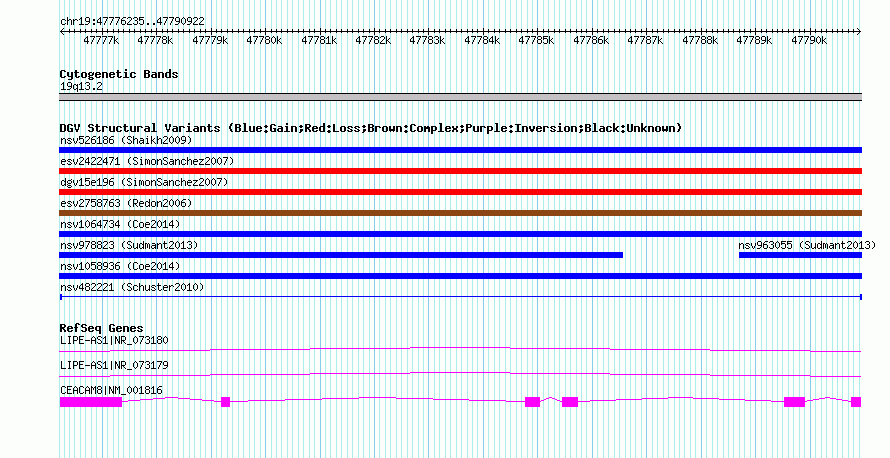Screen dimensions: 890x458
Task: Open the nsv526186 (Shaikh2009) label
Action: [126, 140]
